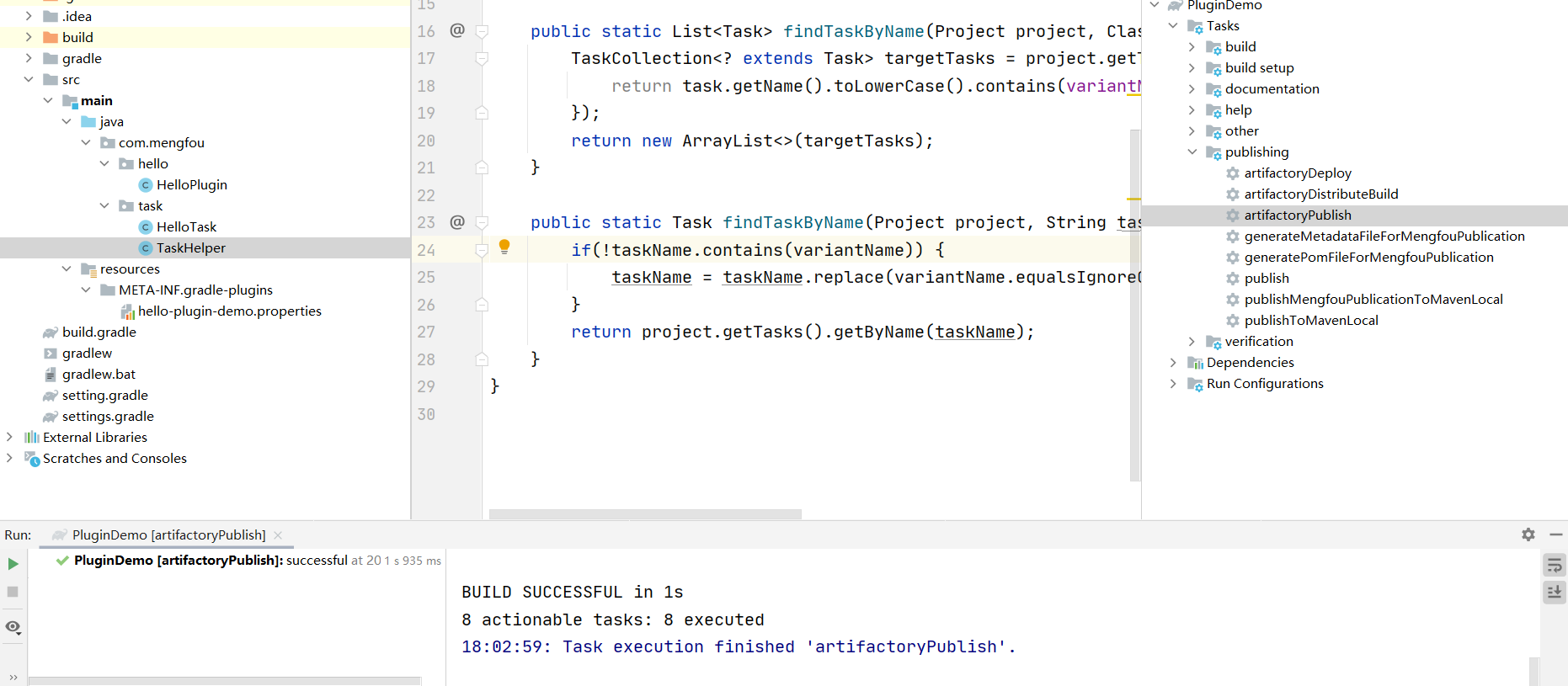Click the HelloPlugin class icon
The height and width of the screenshot is (686, 1568).
click(x=146, y=185)
